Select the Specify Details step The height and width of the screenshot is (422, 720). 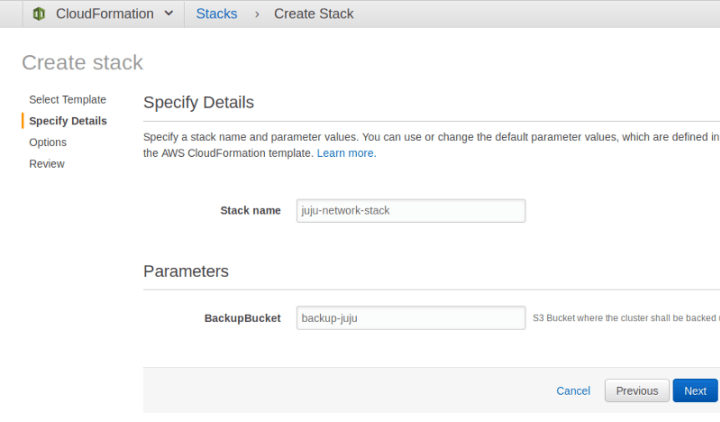[x=68, y=121]
